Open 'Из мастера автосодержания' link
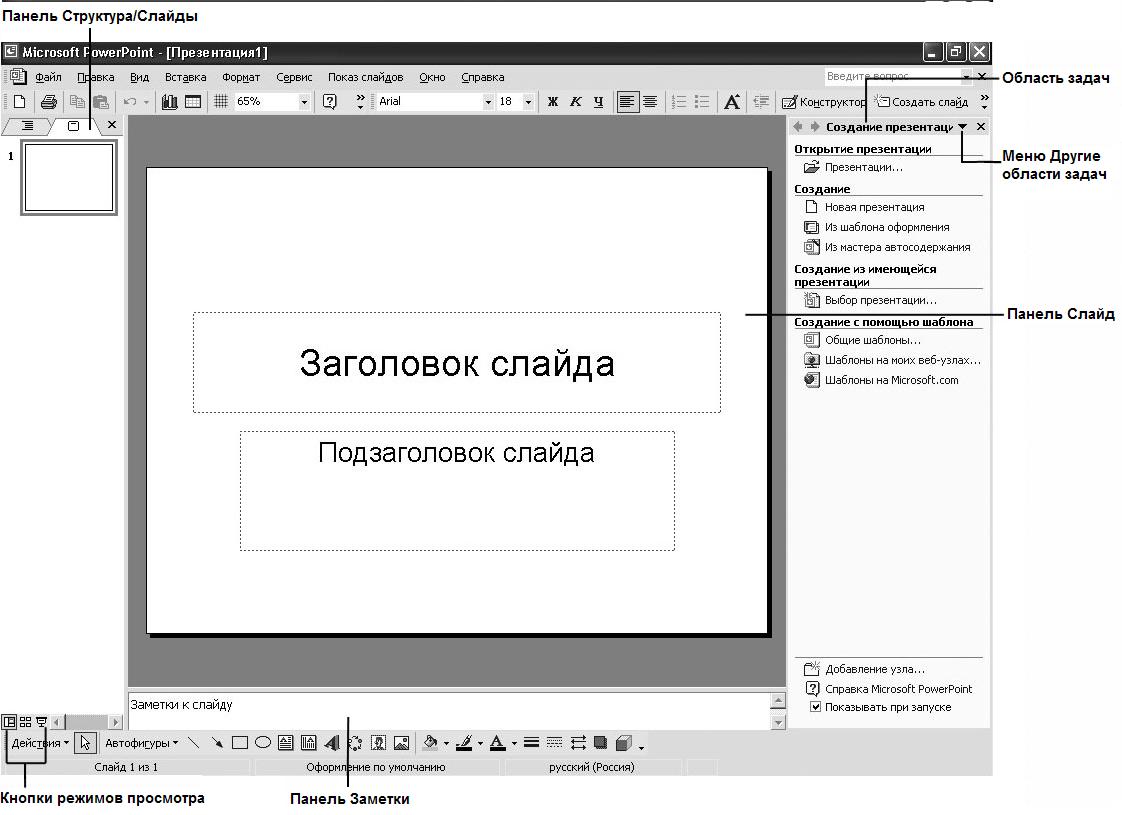 pos(897,247)
